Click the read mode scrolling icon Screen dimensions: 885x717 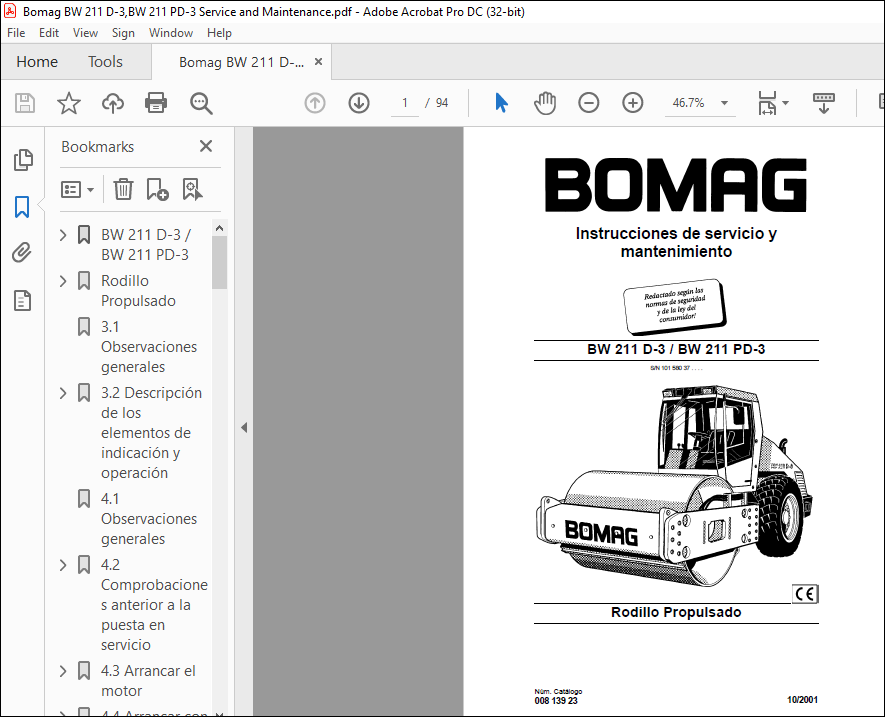click(x=823, y=103)
